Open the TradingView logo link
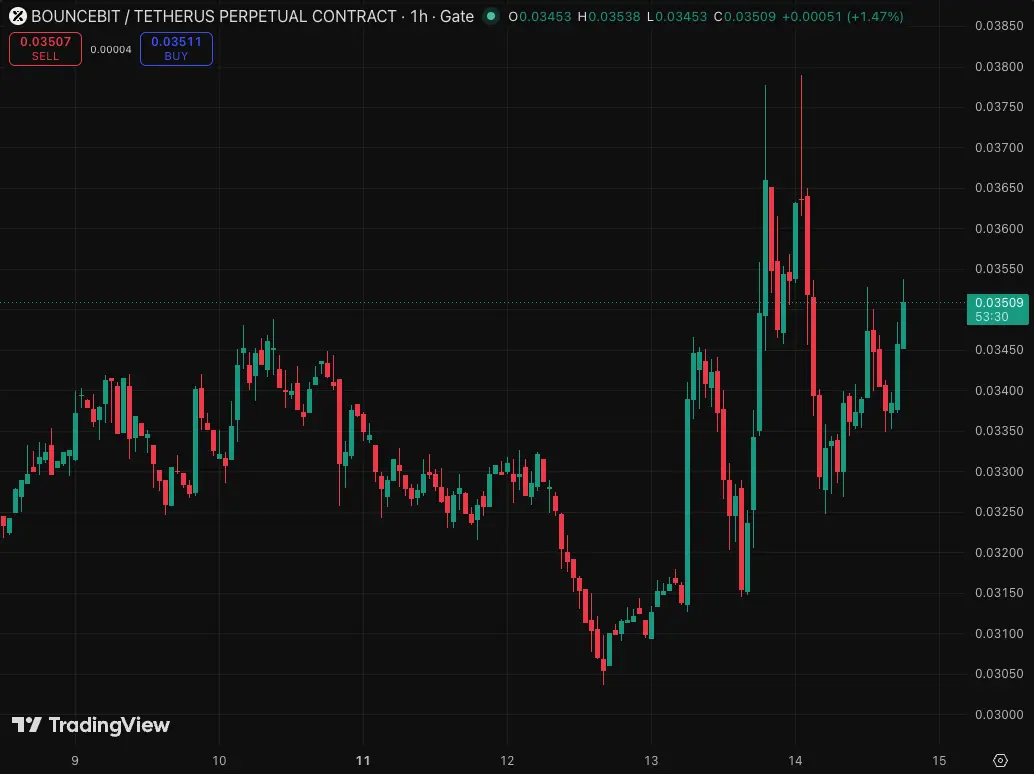The width and height of the screenshot is (1034, 774). coord(91,725)
